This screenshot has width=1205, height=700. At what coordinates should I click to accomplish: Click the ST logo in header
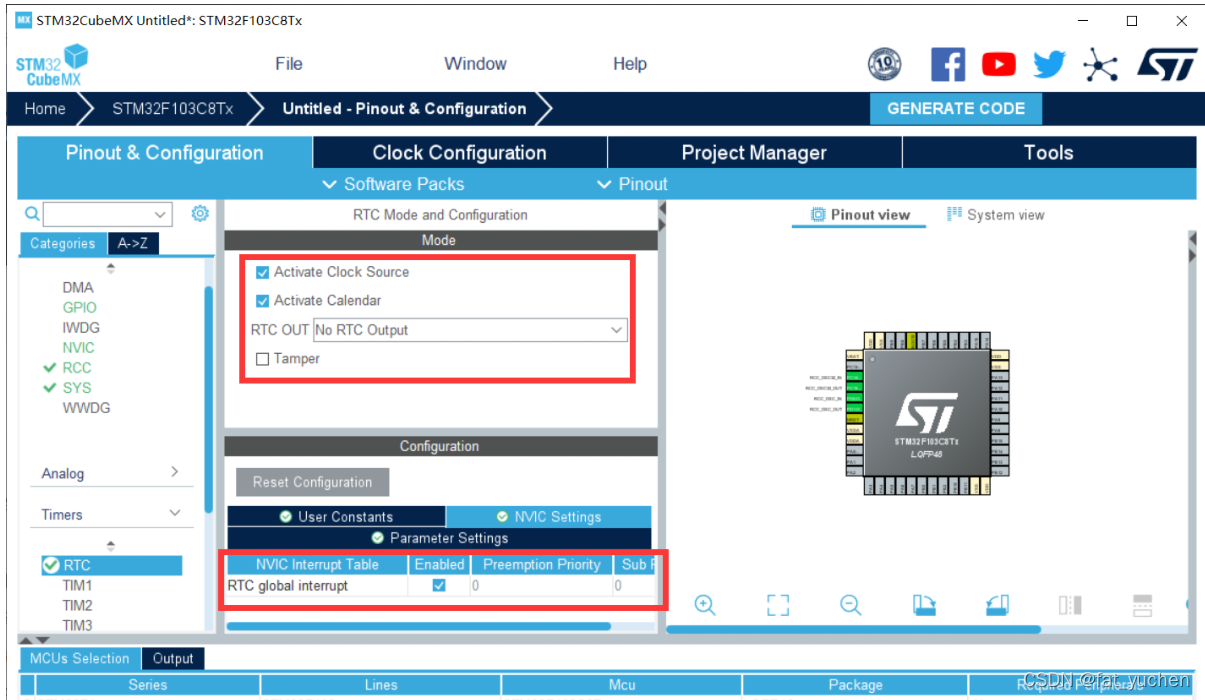click(x=1167, y=65)
